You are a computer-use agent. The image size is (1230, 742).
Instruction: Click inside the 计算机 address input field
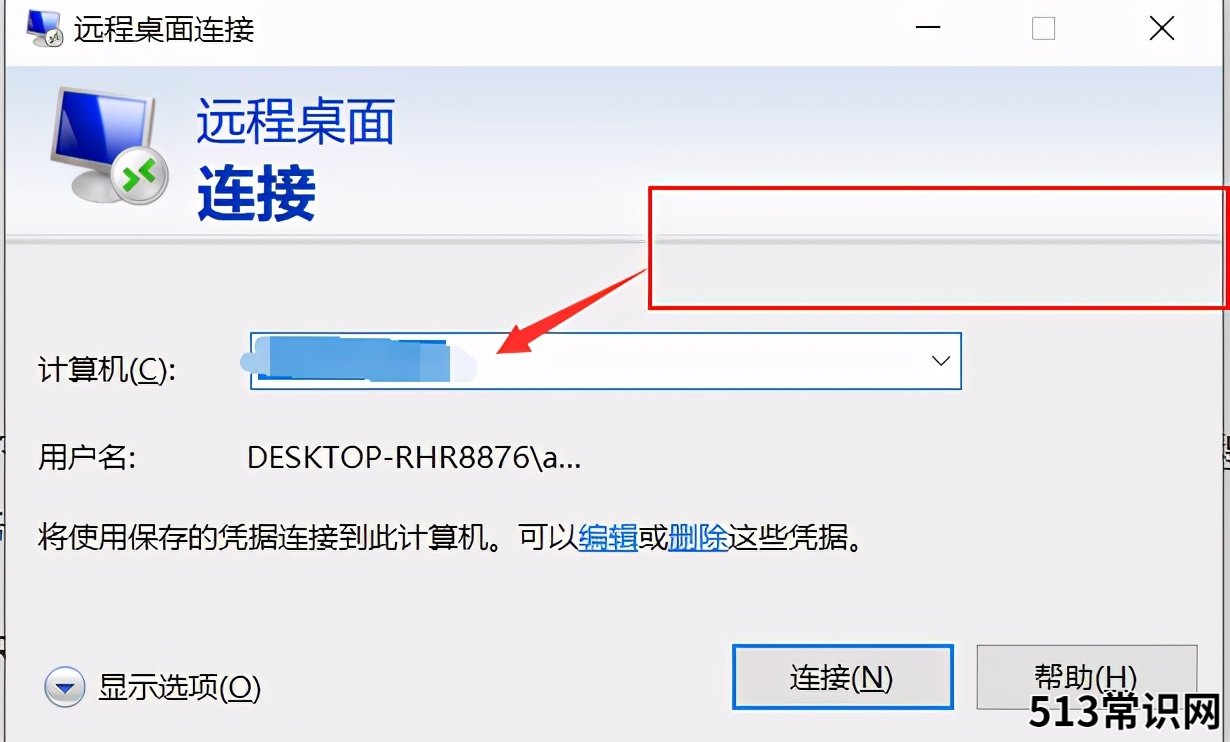point(586,361)
